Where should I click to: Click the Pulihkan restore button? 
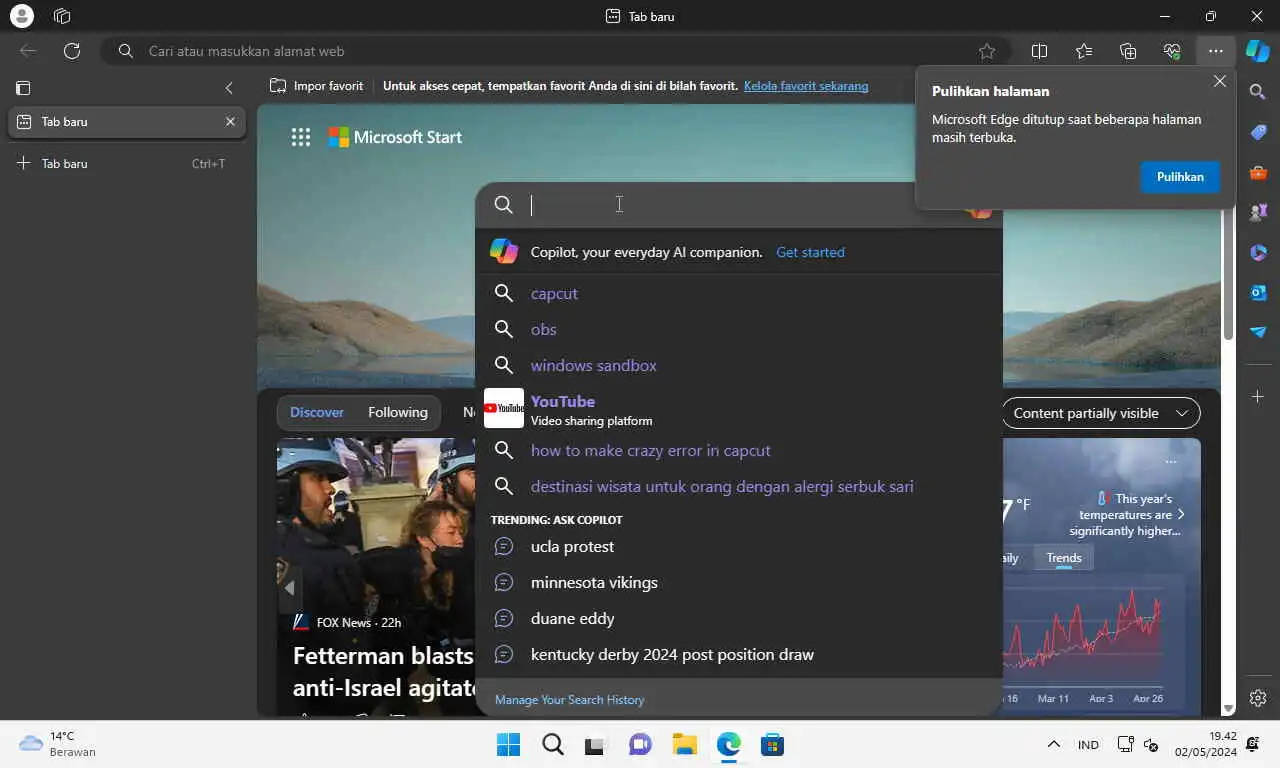pos(1180,176)
